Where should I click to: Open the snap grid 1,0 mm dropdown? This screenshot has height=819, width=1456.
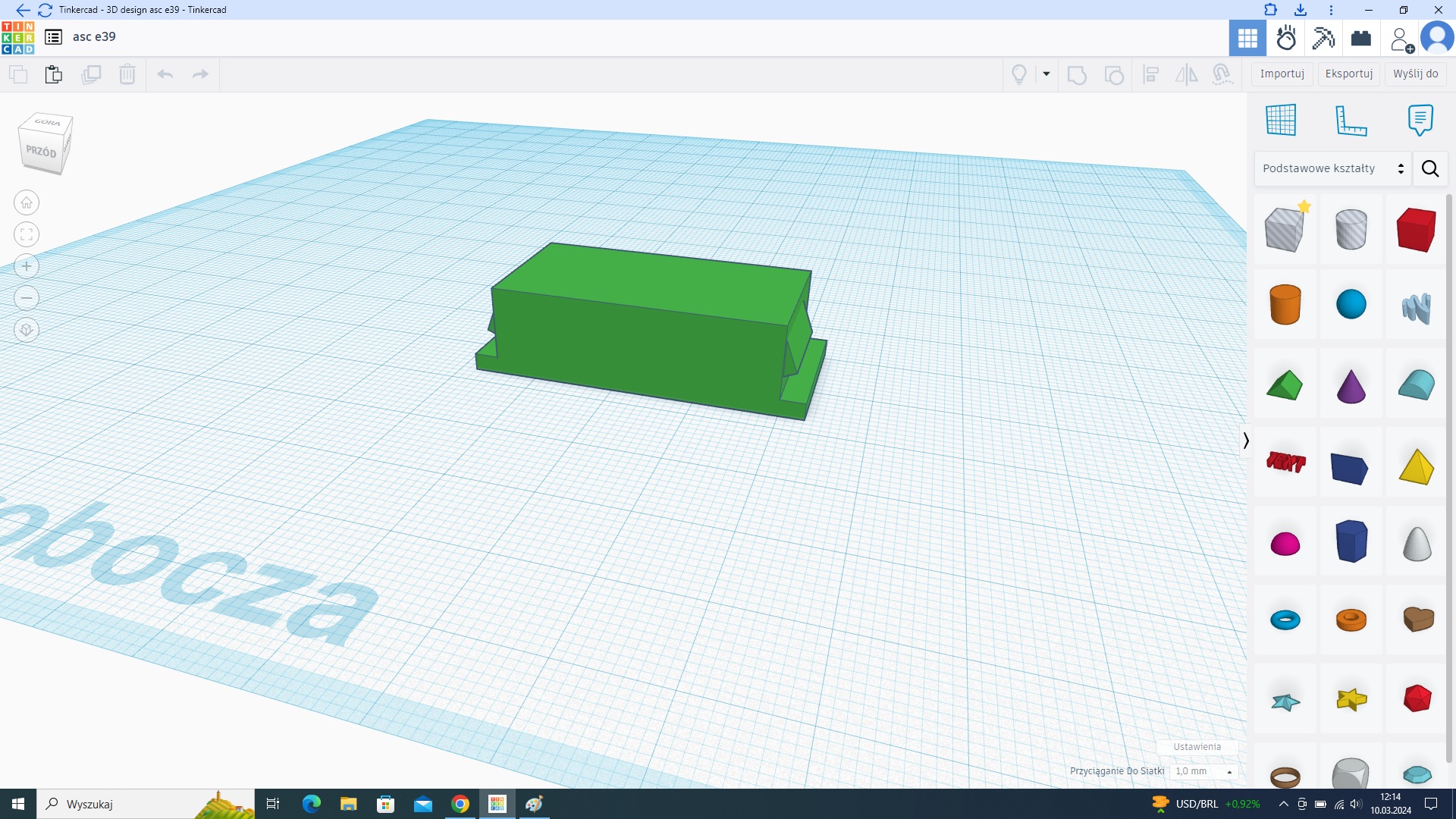pyautogui.click(x=1204, y=771)
